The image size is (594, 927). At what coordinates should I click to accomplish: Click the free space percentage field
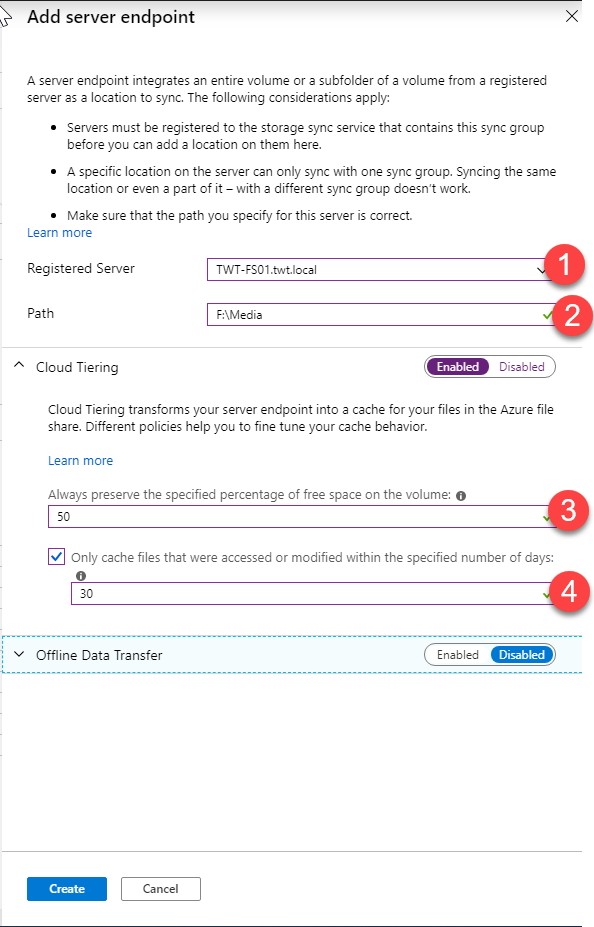301,517
